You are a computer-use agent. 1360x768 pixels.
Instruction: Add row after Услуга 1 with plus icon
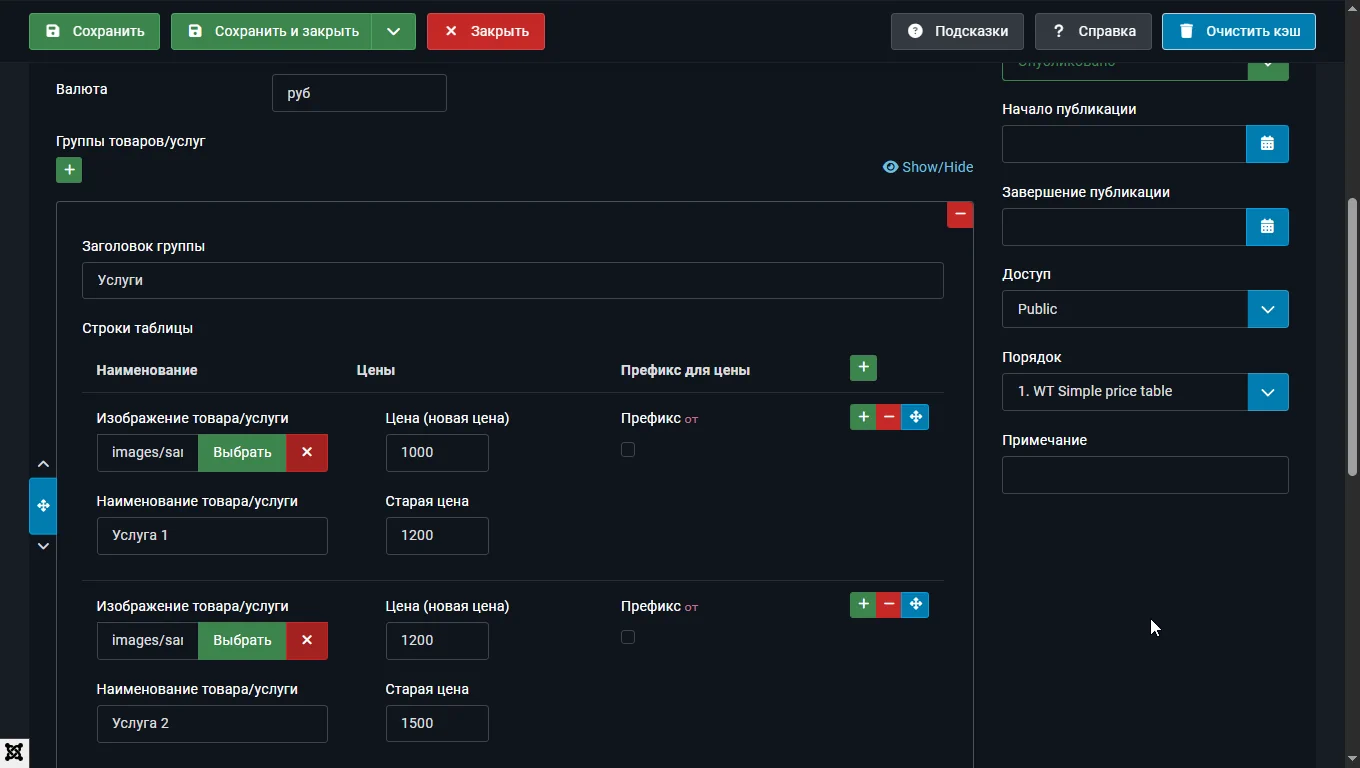click(863, 417)
